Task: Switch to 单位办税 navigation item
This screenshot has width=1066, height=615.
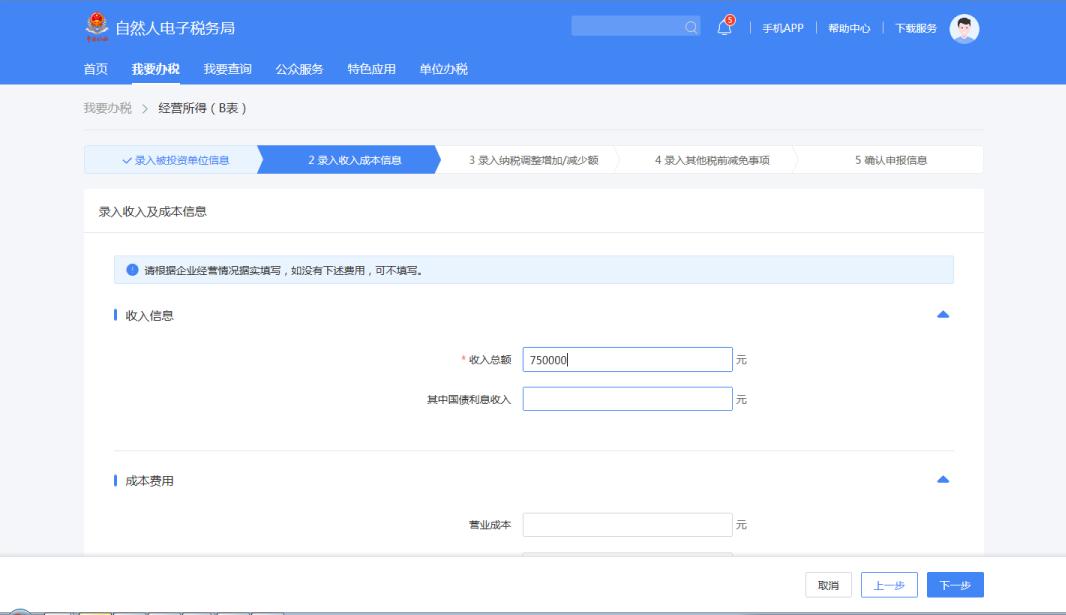Action: click(443, 69)
